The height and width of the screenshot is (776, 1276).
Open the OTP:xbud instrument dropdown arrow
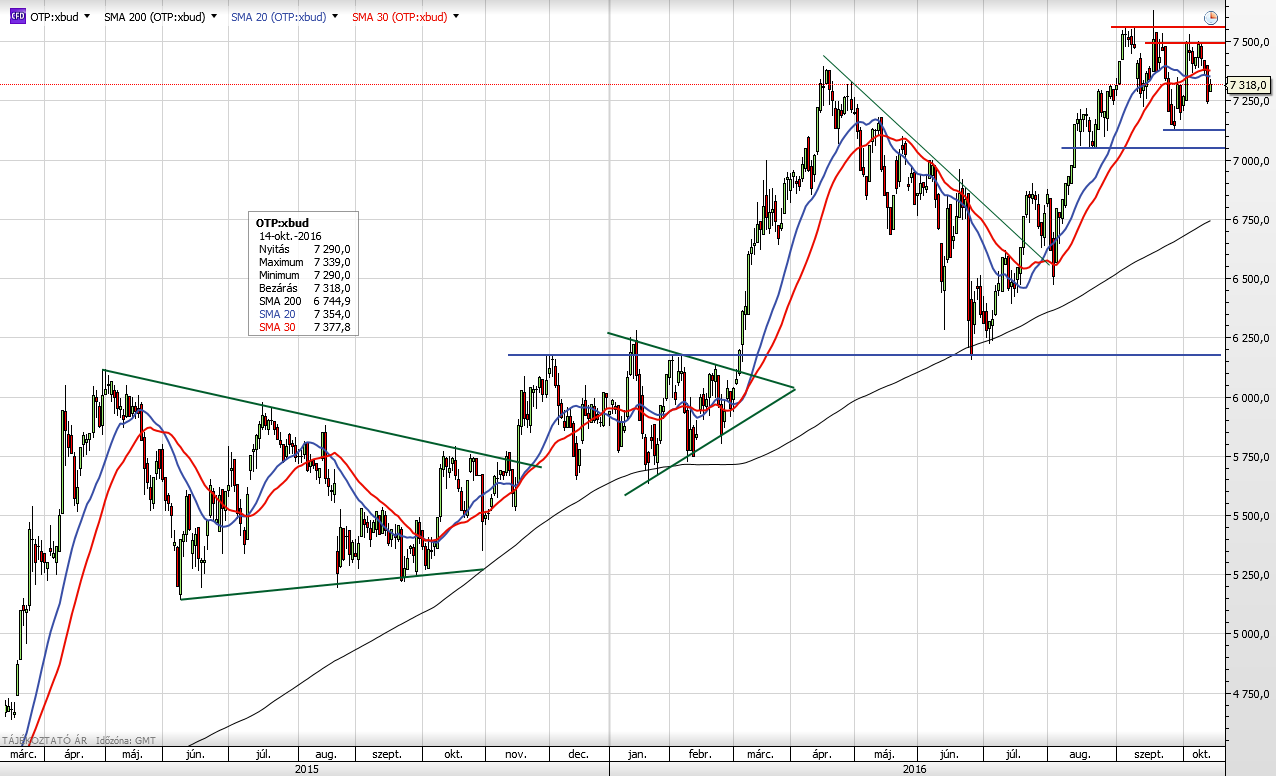tap(87, 17)
